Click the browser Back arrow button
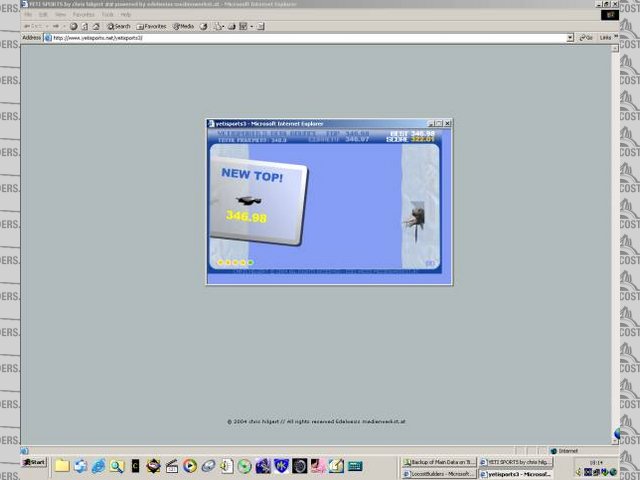Screen dimensions: 640x480 28,26
